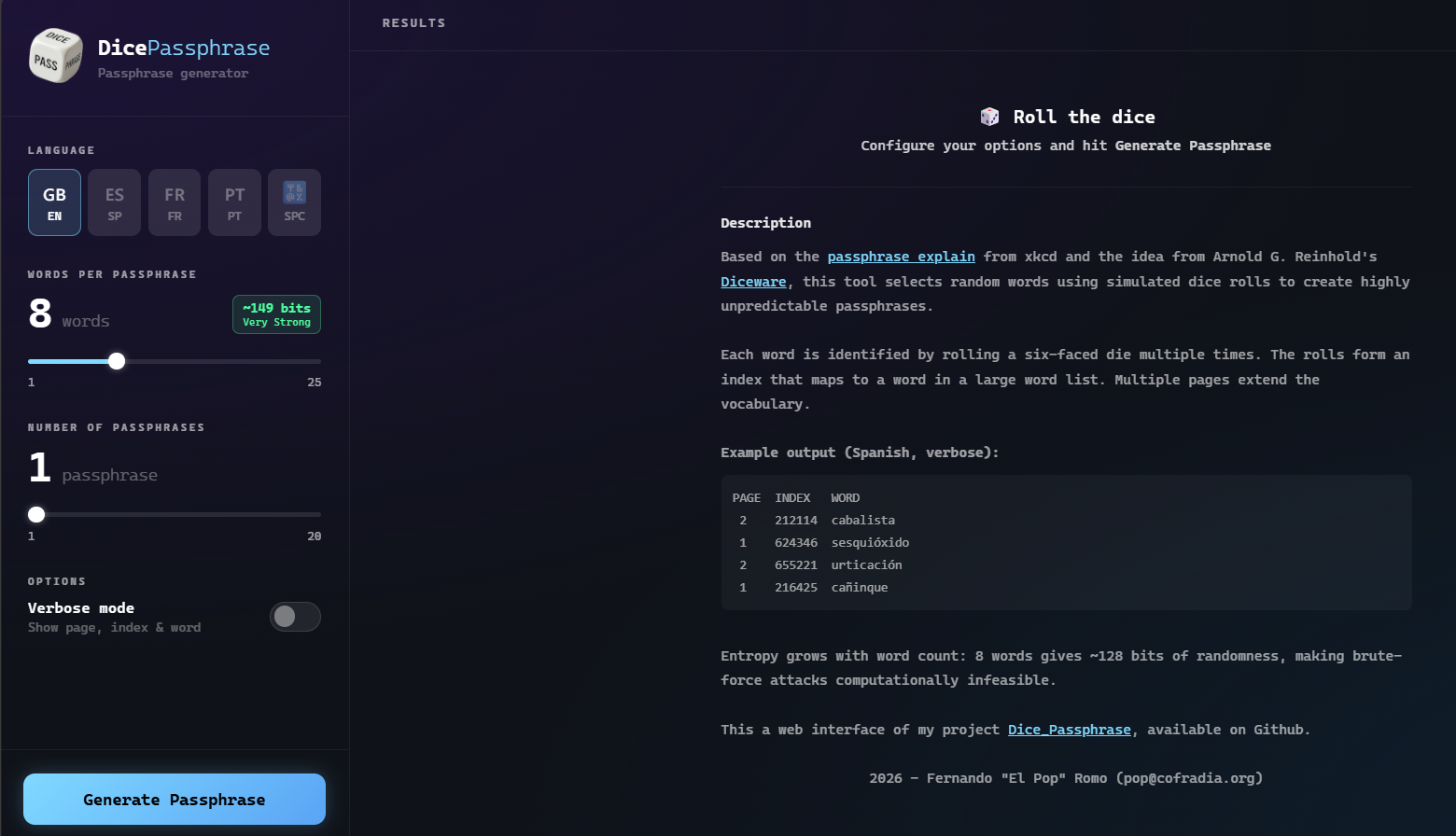The height and width of the screenshot is (836, 1456).
Task: Click the ~149 bits Very Strong badge
Action: [276, 314]
